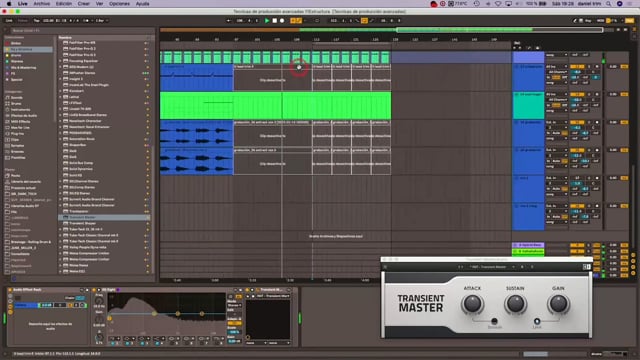Viewport: 640px width, 360px height.
Task: Open the Plug-ins browser category
Action: pos(18,133)
